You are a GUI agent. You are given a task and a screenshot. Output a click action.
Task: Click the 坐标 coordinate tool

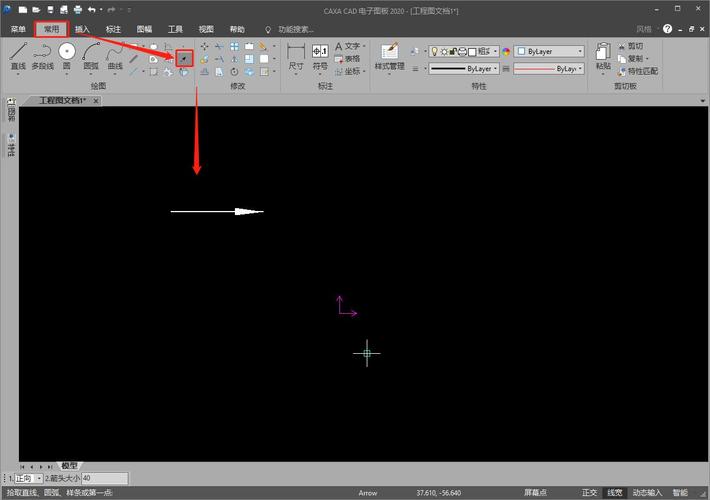(347, 72)
